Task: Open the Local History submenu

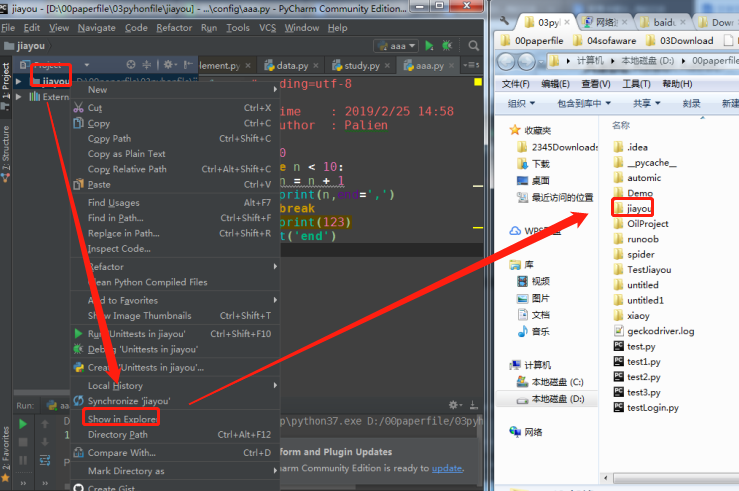Action: pyautogui.click(x=175, y=385)
